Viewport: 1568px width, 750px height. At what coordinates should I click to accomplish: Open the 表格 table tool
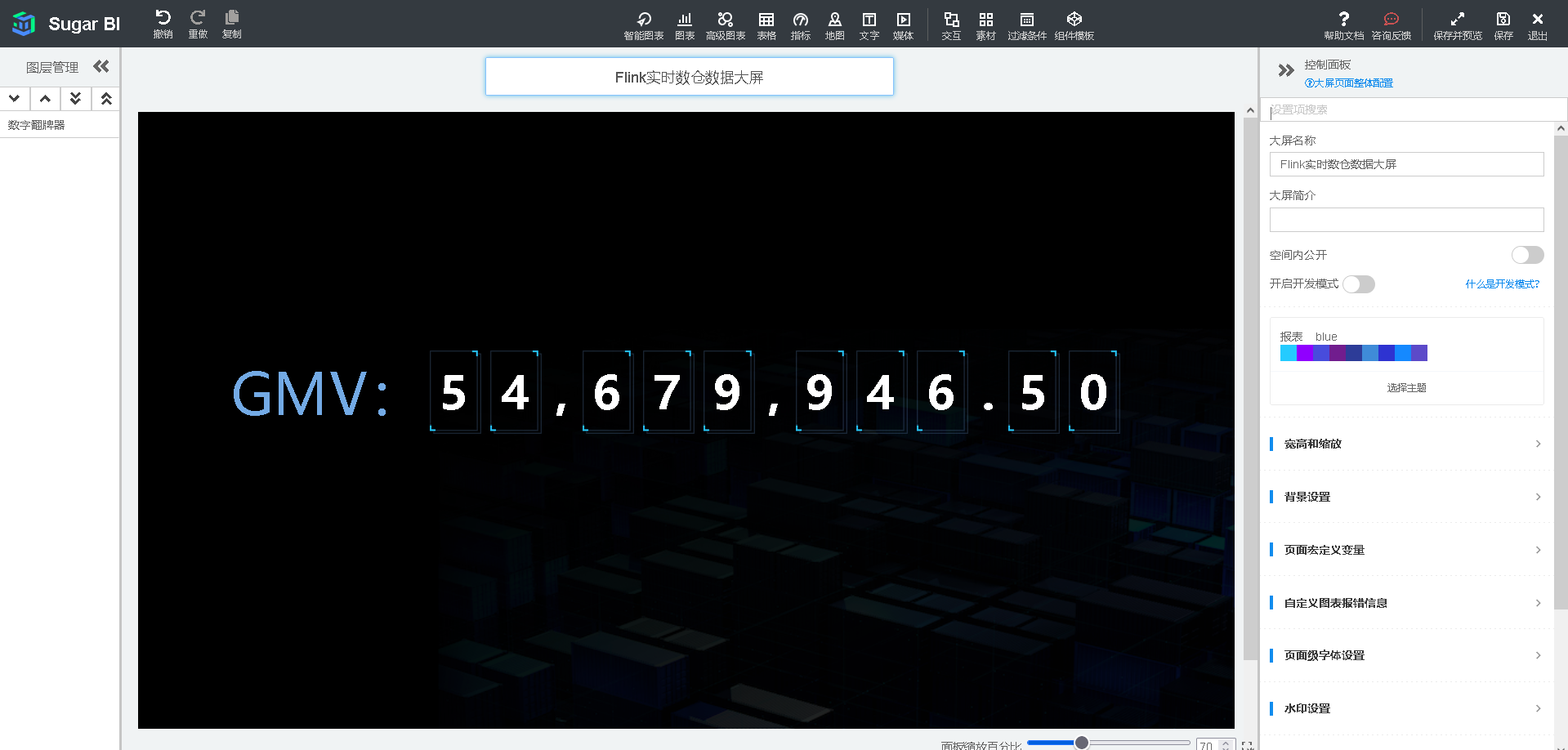tap(766, 25)
